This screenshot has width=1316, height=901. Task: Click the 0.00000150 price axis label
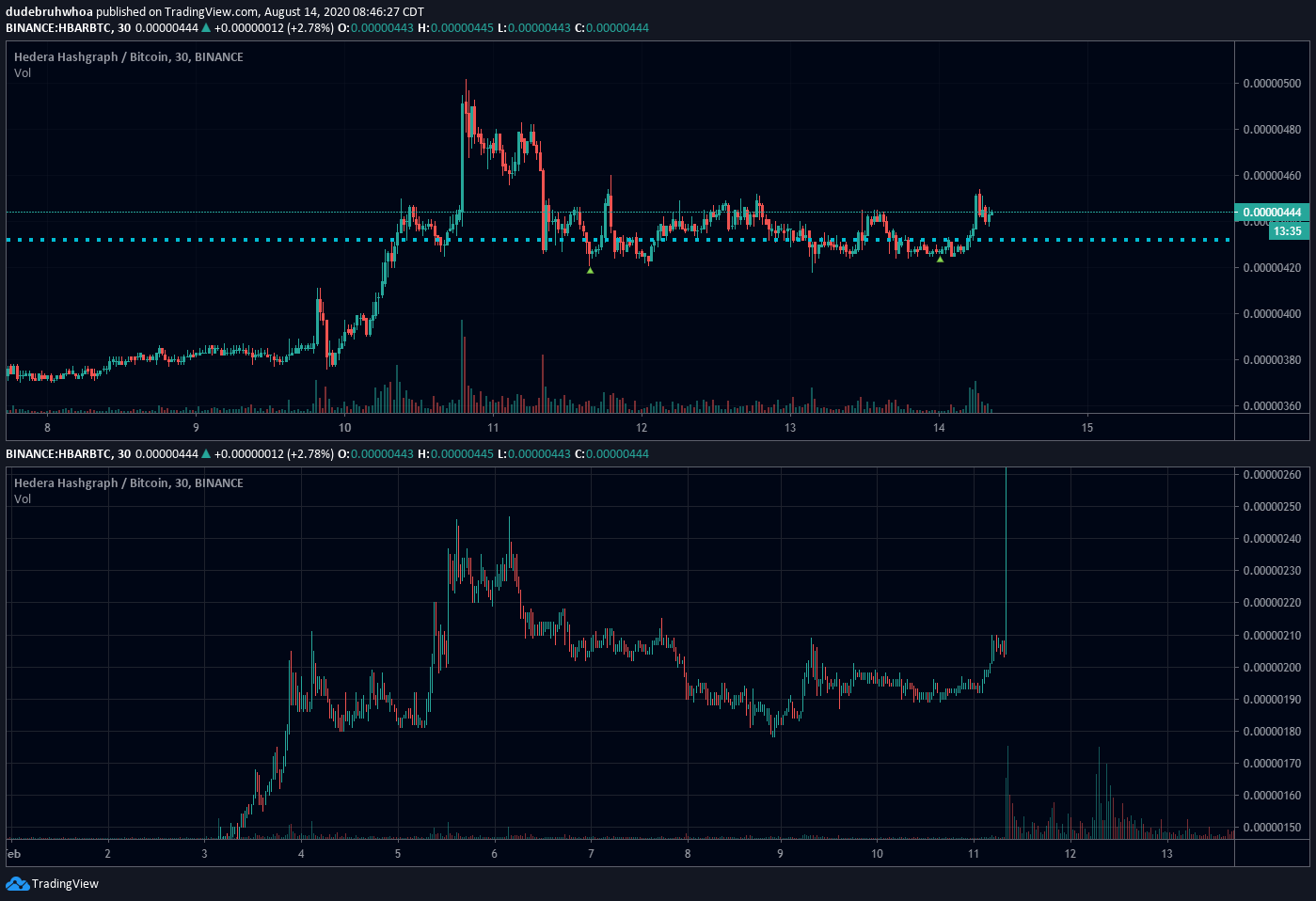[1272, 828]
